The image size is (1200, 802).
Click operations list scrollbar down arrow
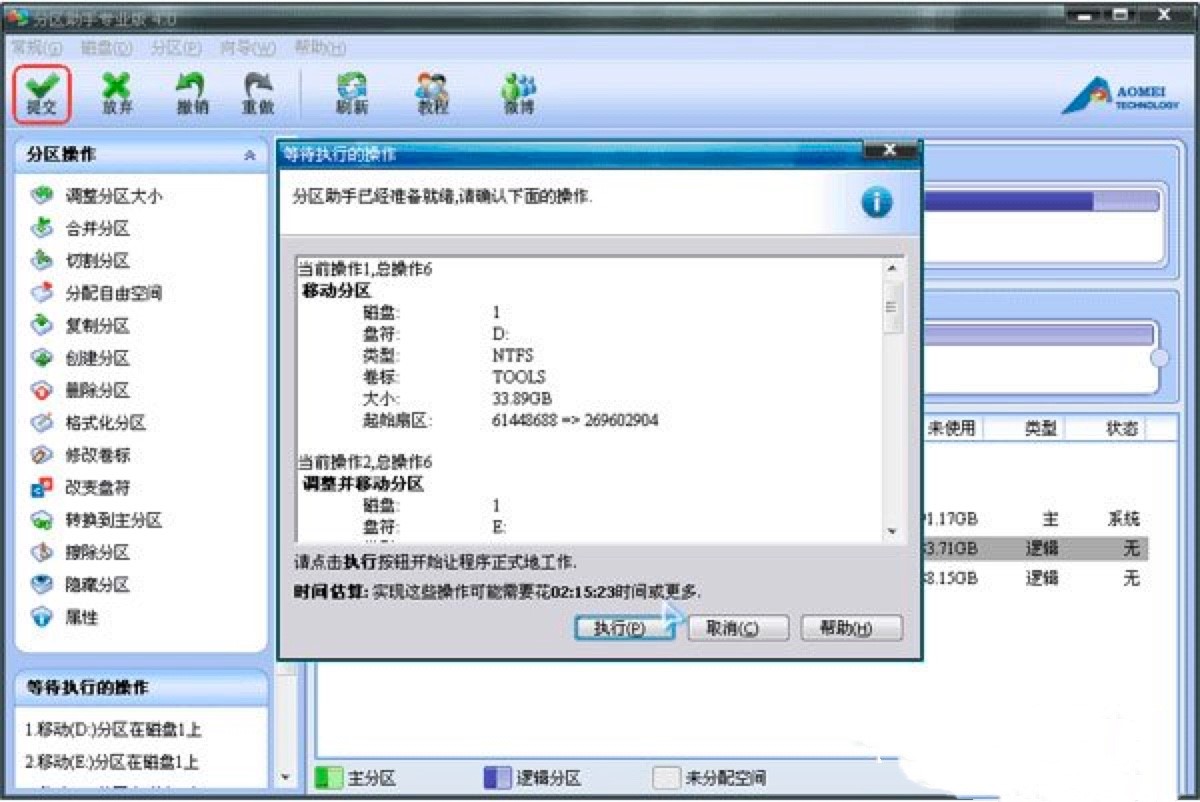coord(891,530)
